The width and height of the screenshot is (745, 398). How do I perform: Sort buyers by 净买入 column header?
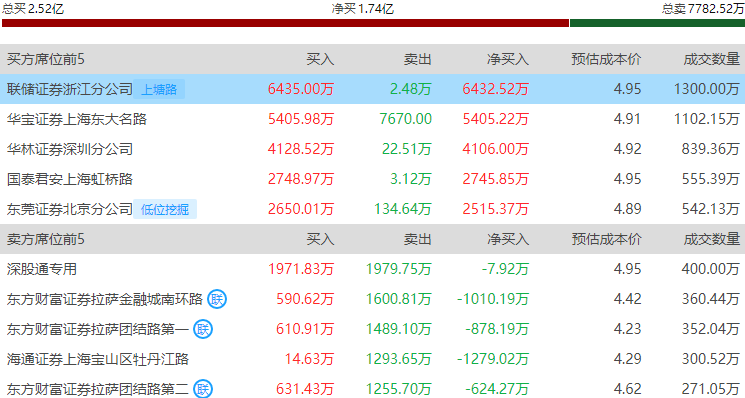pyautogui.click(x=507, y=59)
